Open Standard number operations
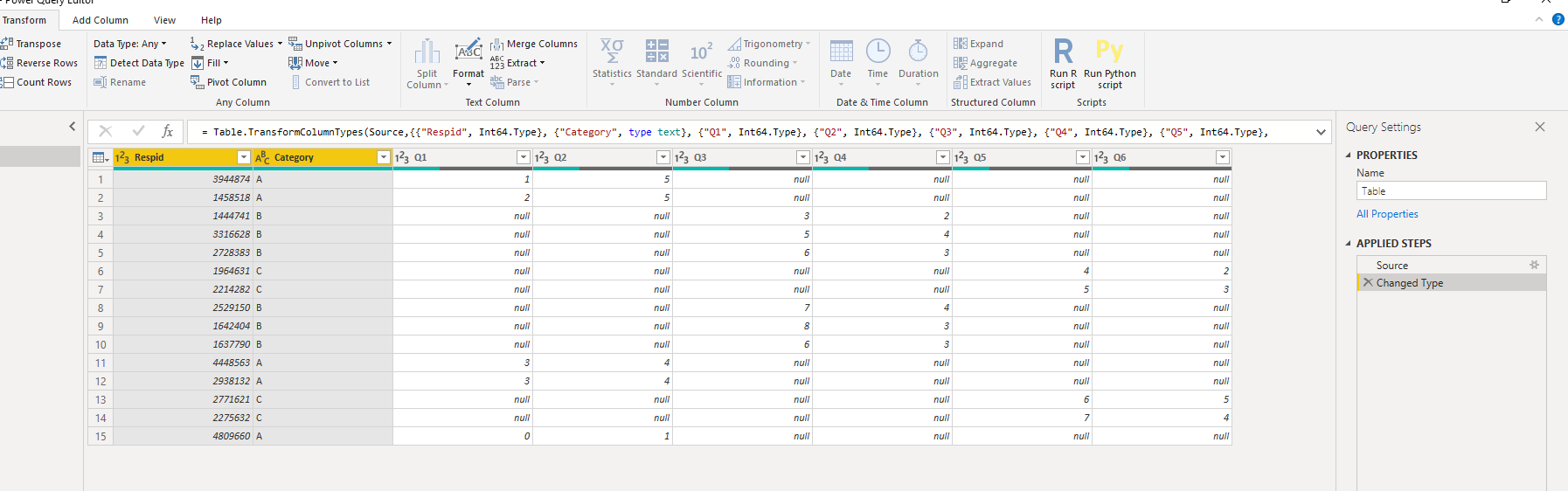1568x491 pixels. coord(656,61)
